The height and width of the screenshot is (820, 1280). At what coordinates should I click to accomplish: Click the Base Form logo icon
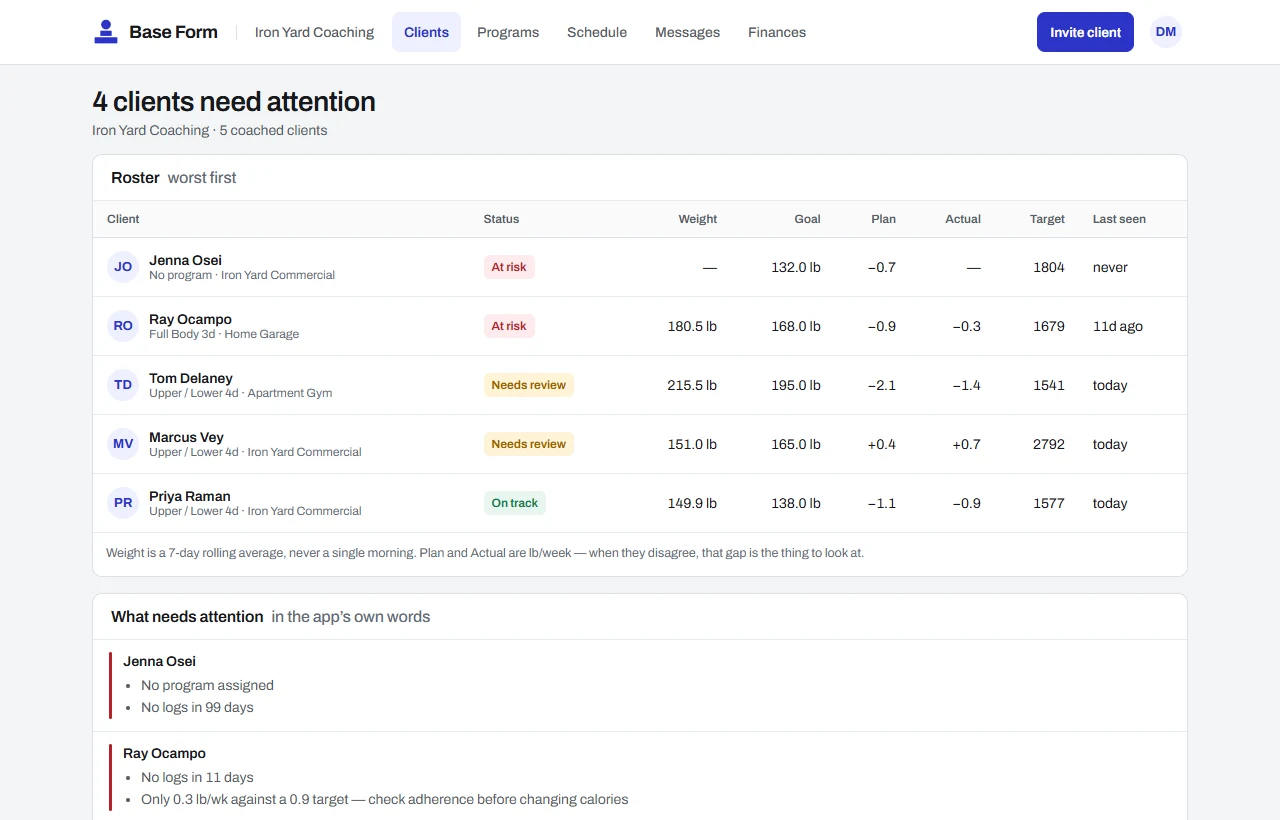click(106, 32)
